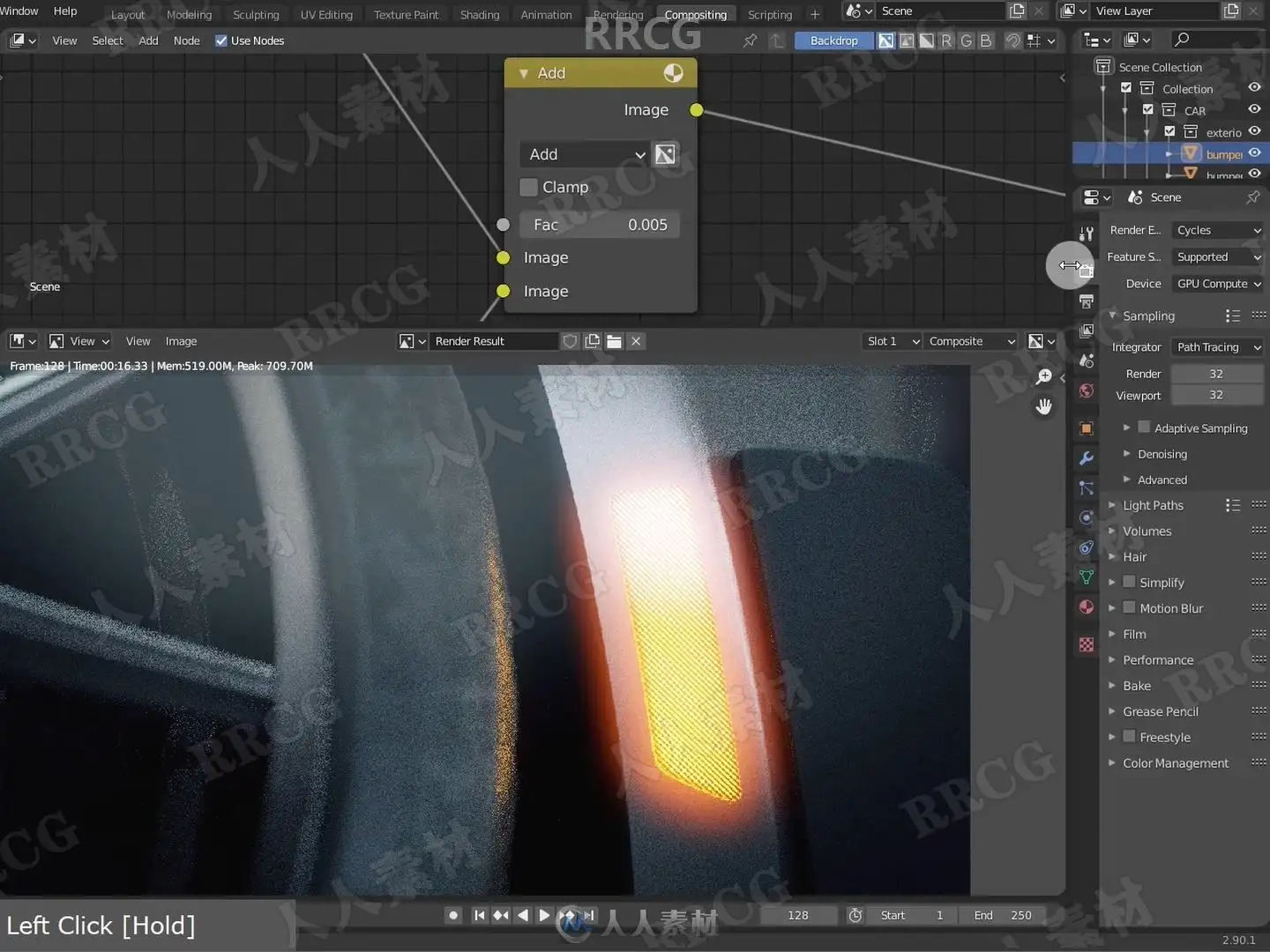Click Render samples field showing 32
Viewport: 1270px width, 952px height.
1216,374
